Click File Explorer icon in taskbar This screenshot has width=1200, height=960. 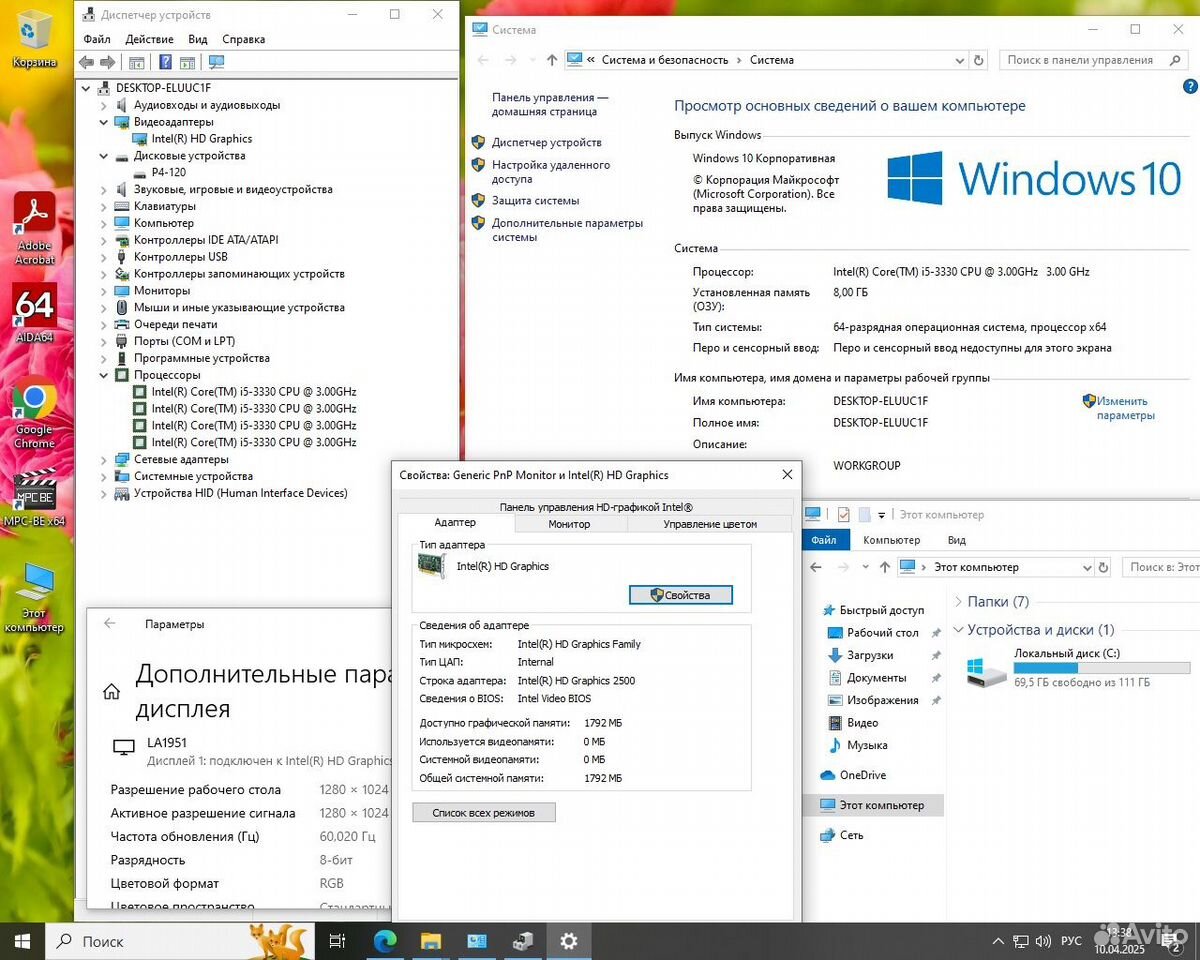431,941
